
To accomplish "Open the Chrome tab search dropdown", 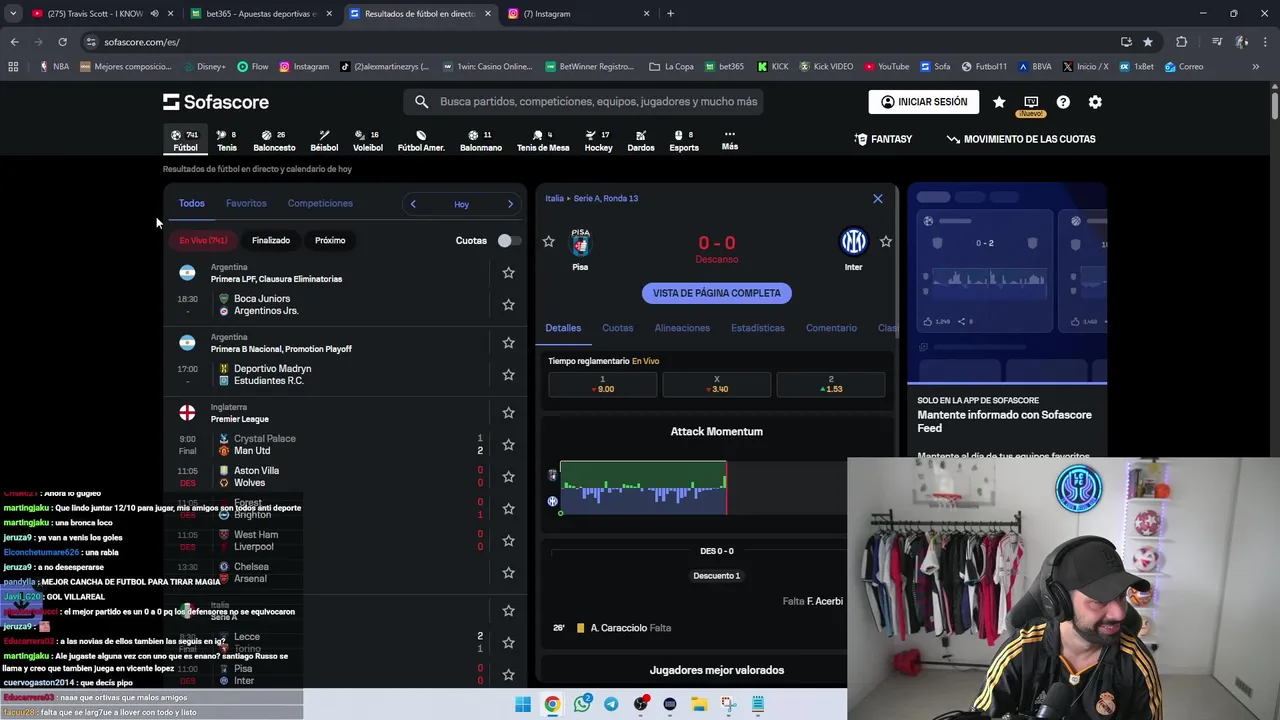I will pos(13,14).
